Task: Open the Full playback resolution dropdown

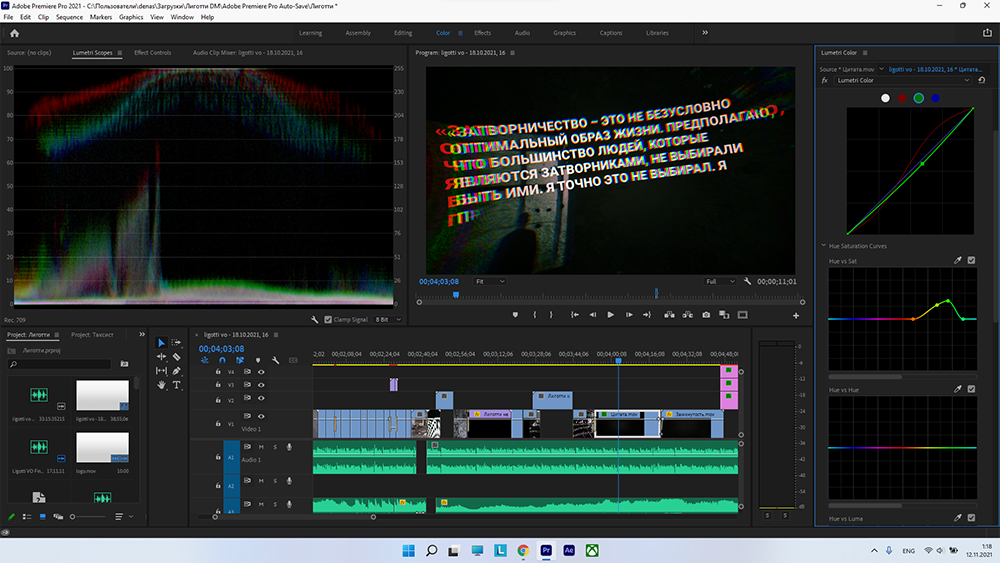Action: click(720, 282)
